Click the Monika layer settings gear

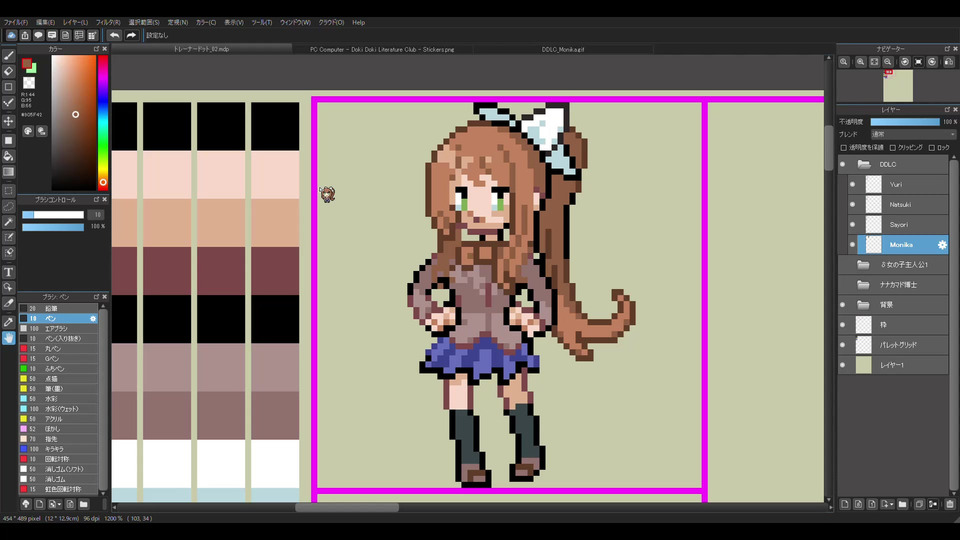(x=942, y=245)
